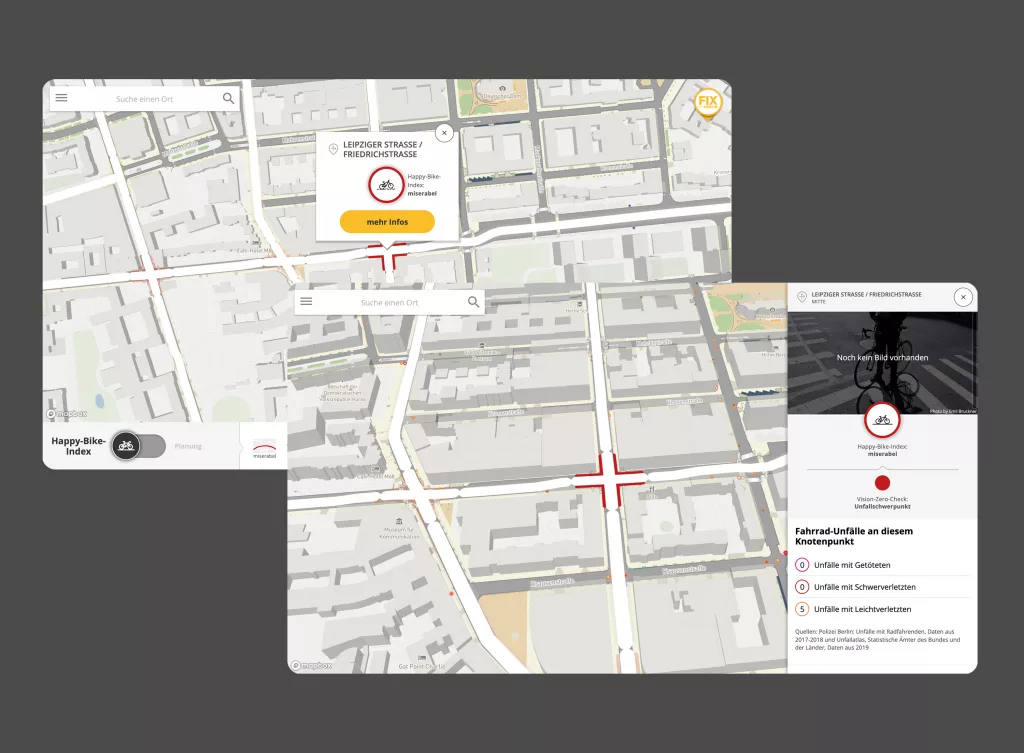The height and width of the screenshot is (753, 1024).
Task: Toggle Happy-Bike-Index / Planung switch
Action: tap(138, 446)
